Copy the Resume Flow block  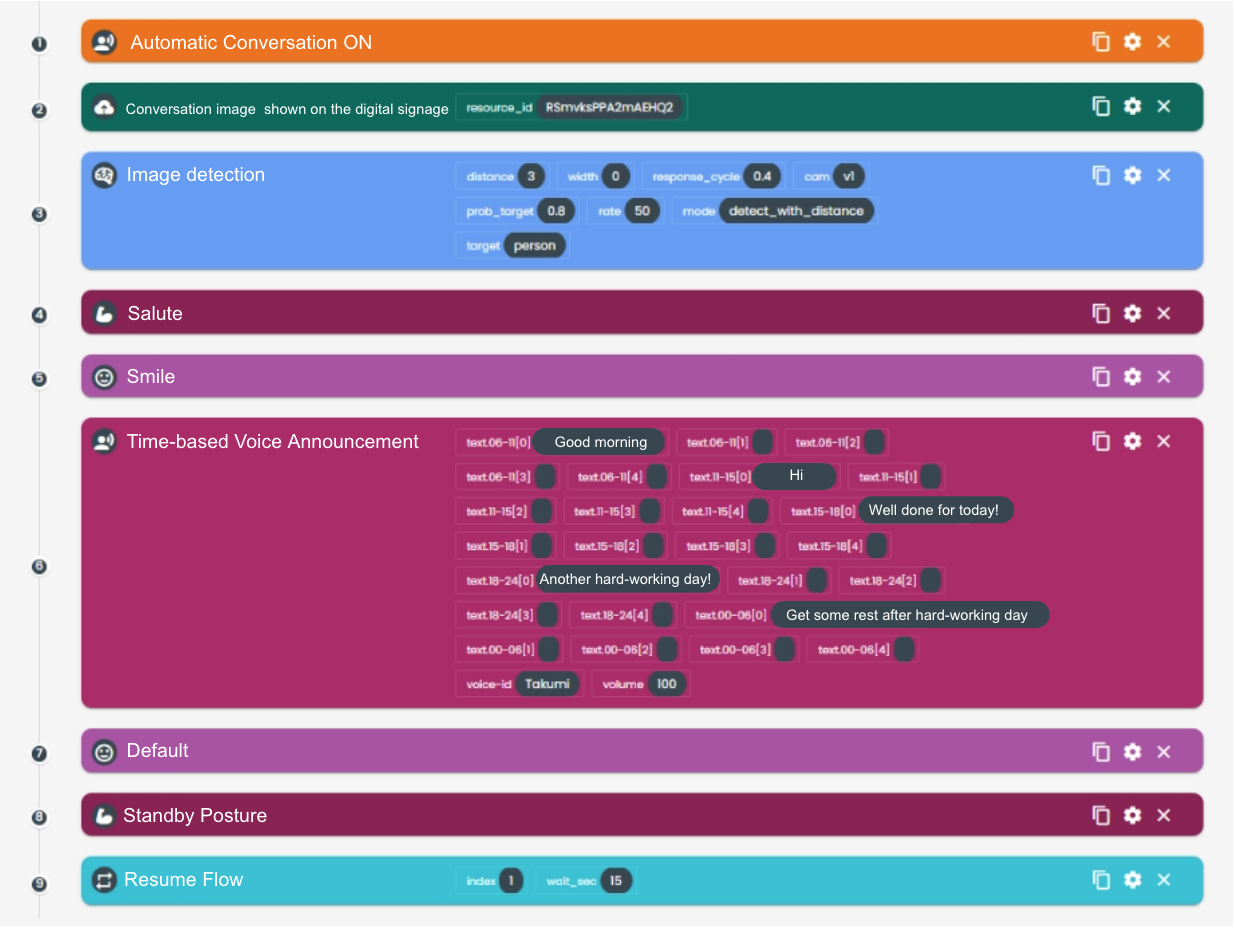1101,880
